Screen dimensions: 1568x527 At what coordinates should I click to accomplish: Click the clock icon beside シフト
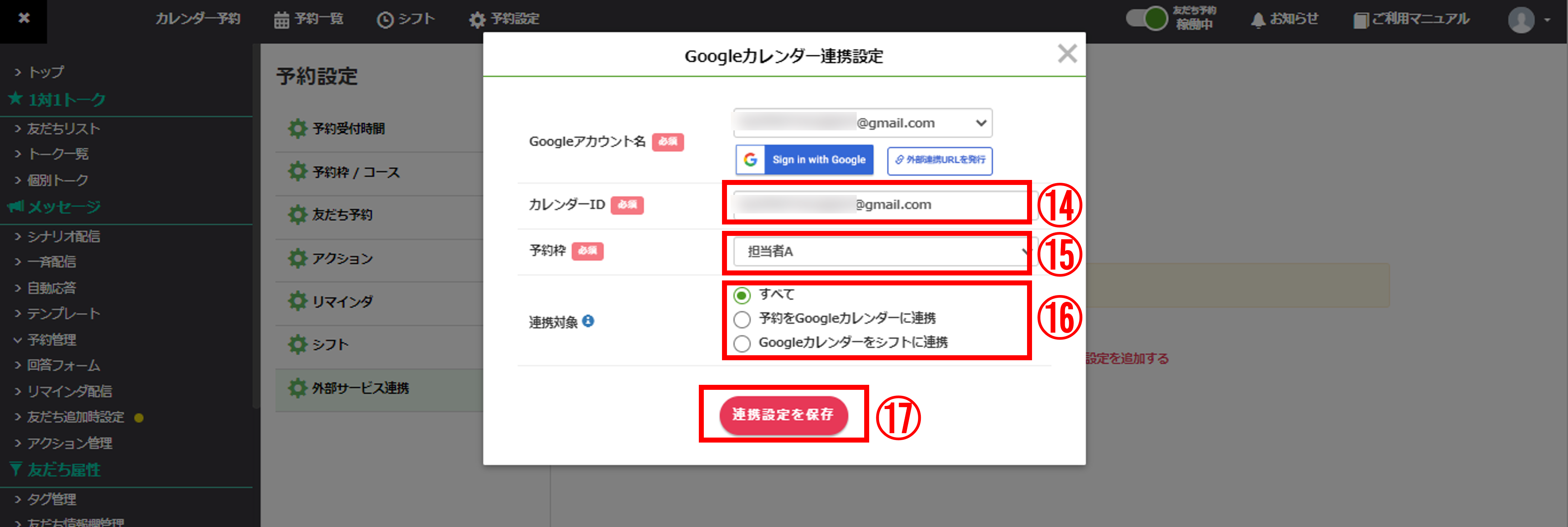(x=385, y=20)
